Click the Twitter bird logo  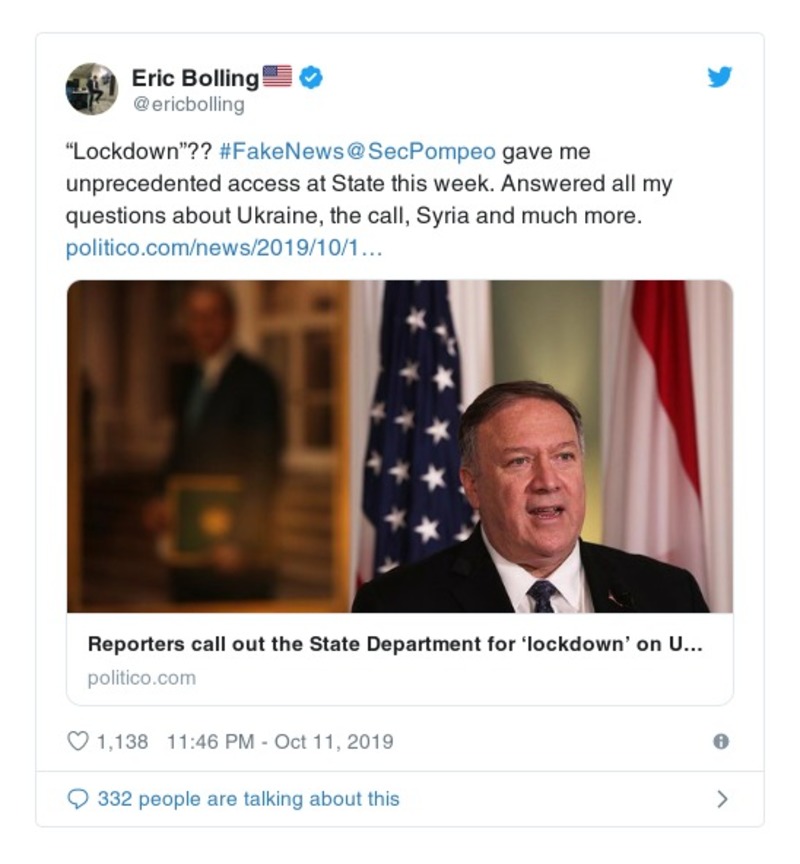coord(720,78)
